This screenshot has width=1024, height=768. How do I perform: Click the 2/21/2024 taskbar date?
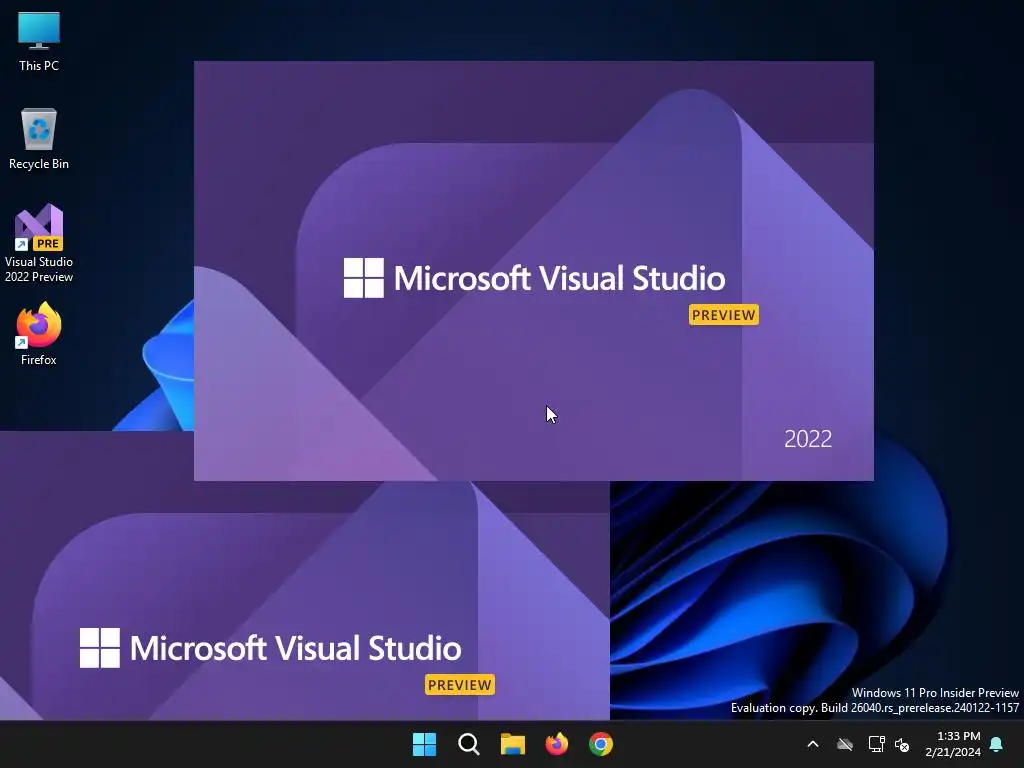click(x=953, y=752)
